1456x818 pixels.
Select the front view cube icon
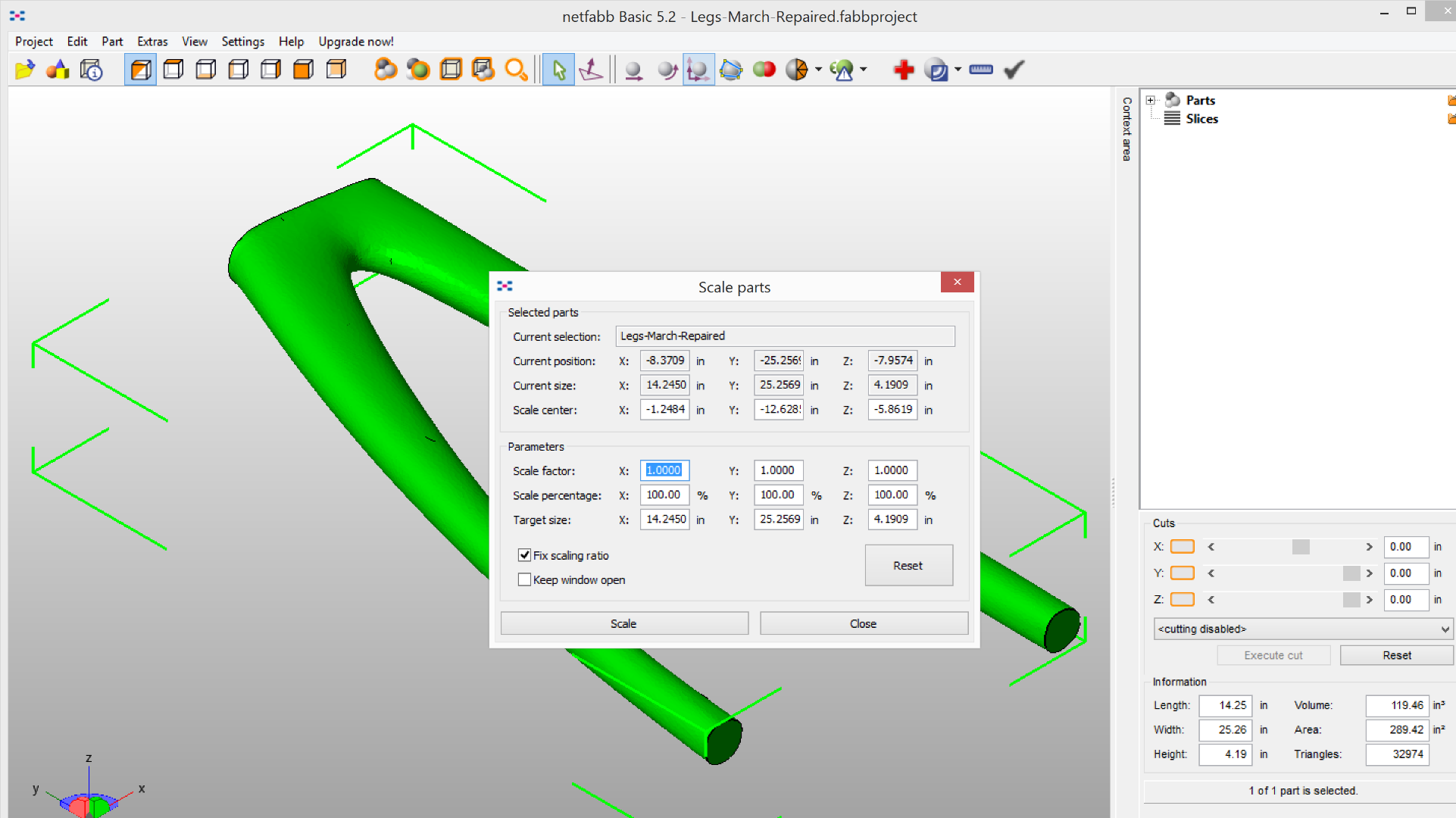pyautogui.click(x=304, y=70)
